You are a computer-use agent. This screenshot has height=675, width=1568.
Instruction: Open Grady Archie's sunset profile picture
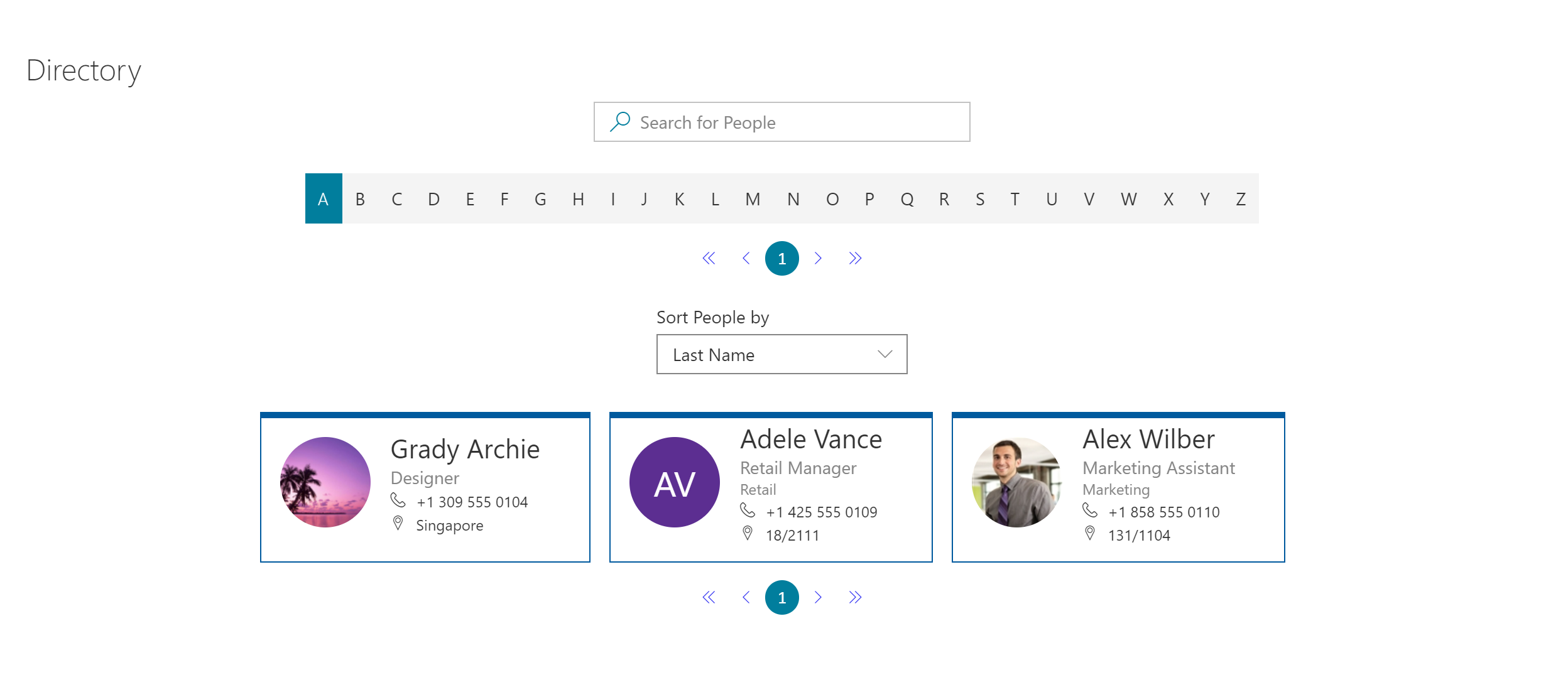pos(325,482)
